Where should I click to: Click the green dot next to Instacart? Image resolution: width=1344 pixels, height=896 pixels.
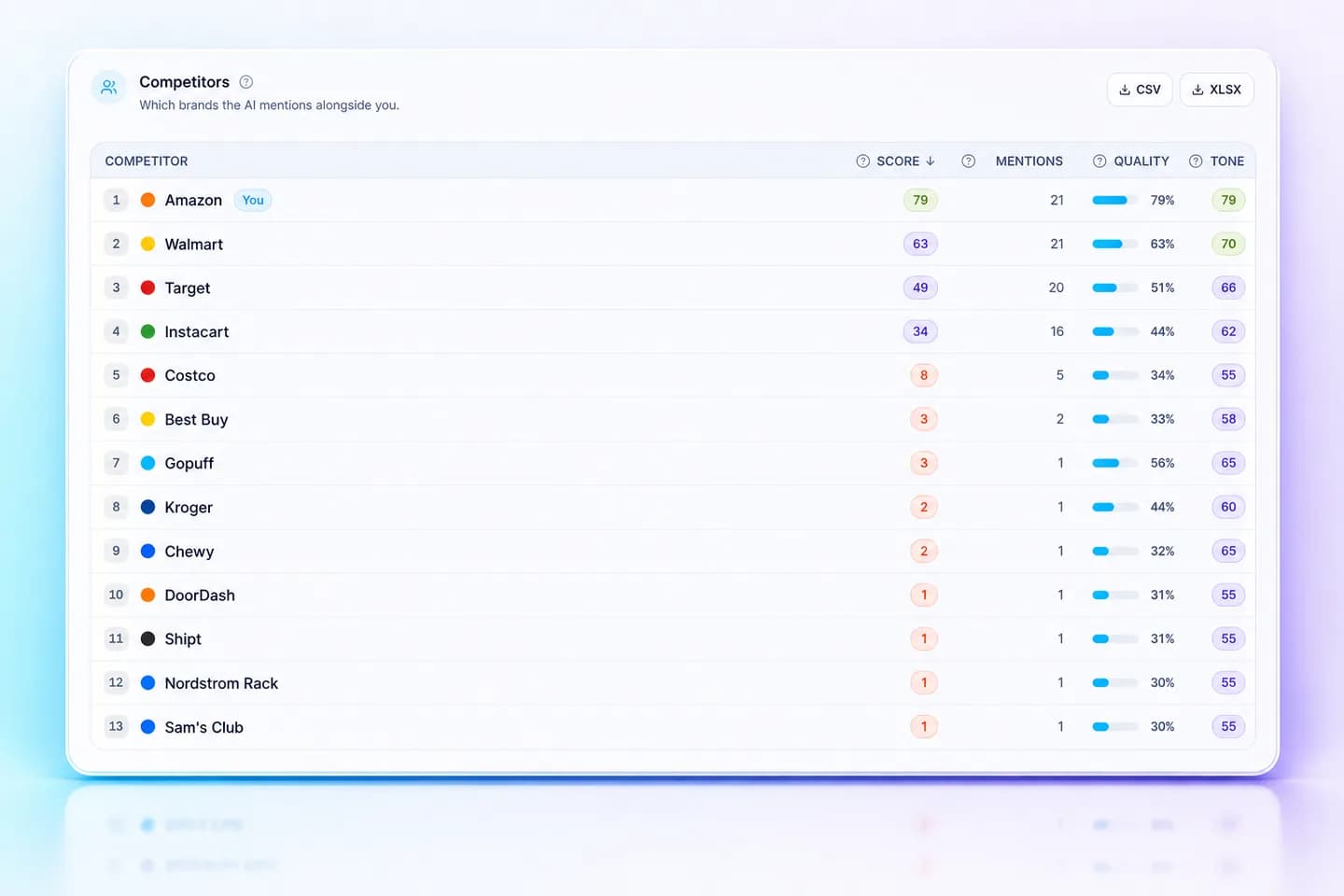click(147, 331)
